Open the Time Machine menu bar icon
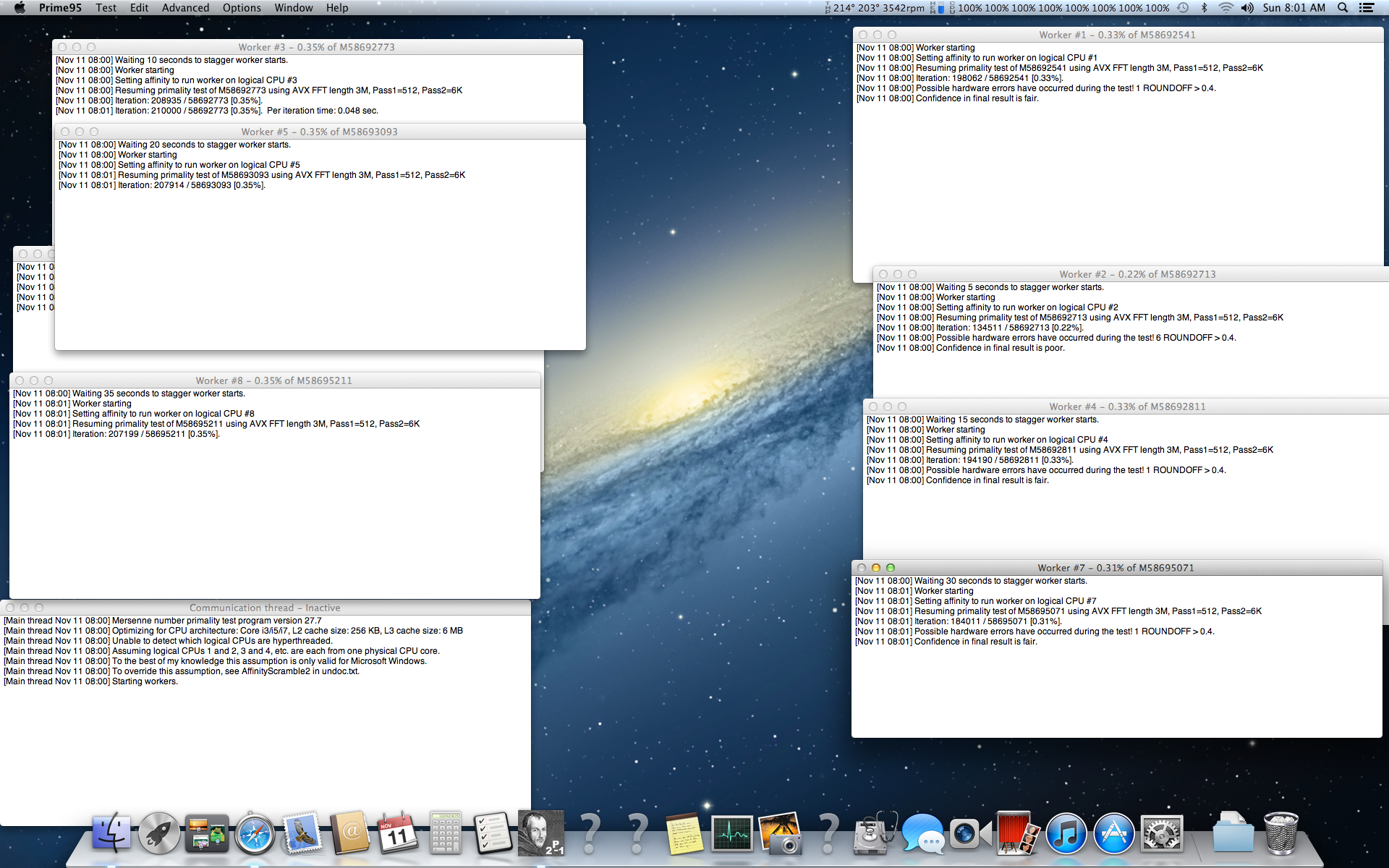This screenshot has height=868, width=1389. [x=1184, y=8]
